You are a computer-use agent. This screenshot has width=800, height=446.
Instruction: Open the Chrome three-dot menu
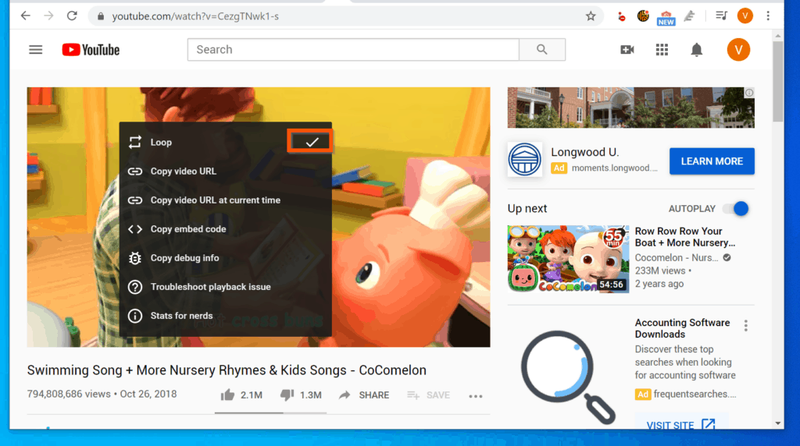768,16
